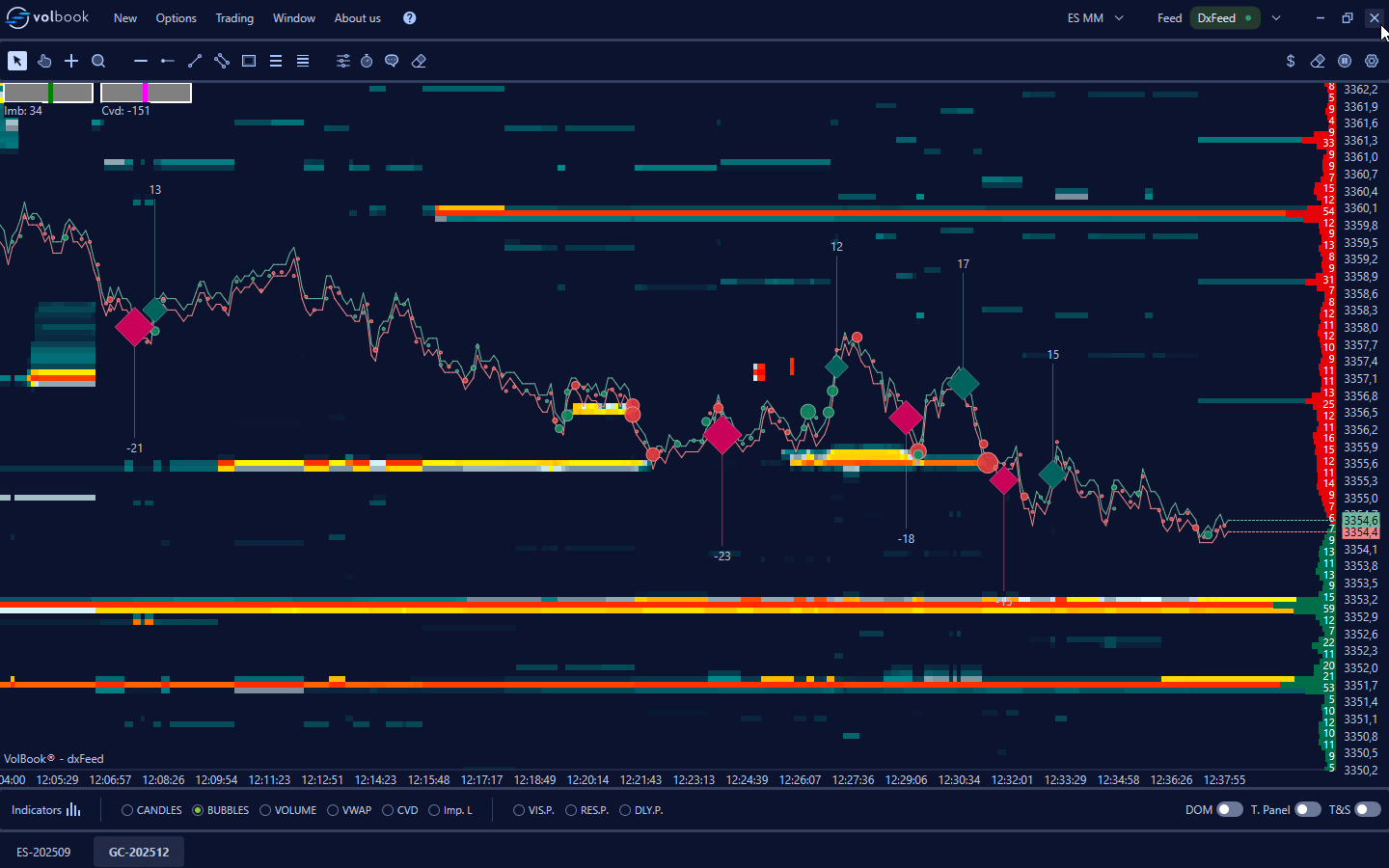Viewport: 1389px width, 868px height.
Task: Switch to the ES-202509 tab
Action: (43, 853)
